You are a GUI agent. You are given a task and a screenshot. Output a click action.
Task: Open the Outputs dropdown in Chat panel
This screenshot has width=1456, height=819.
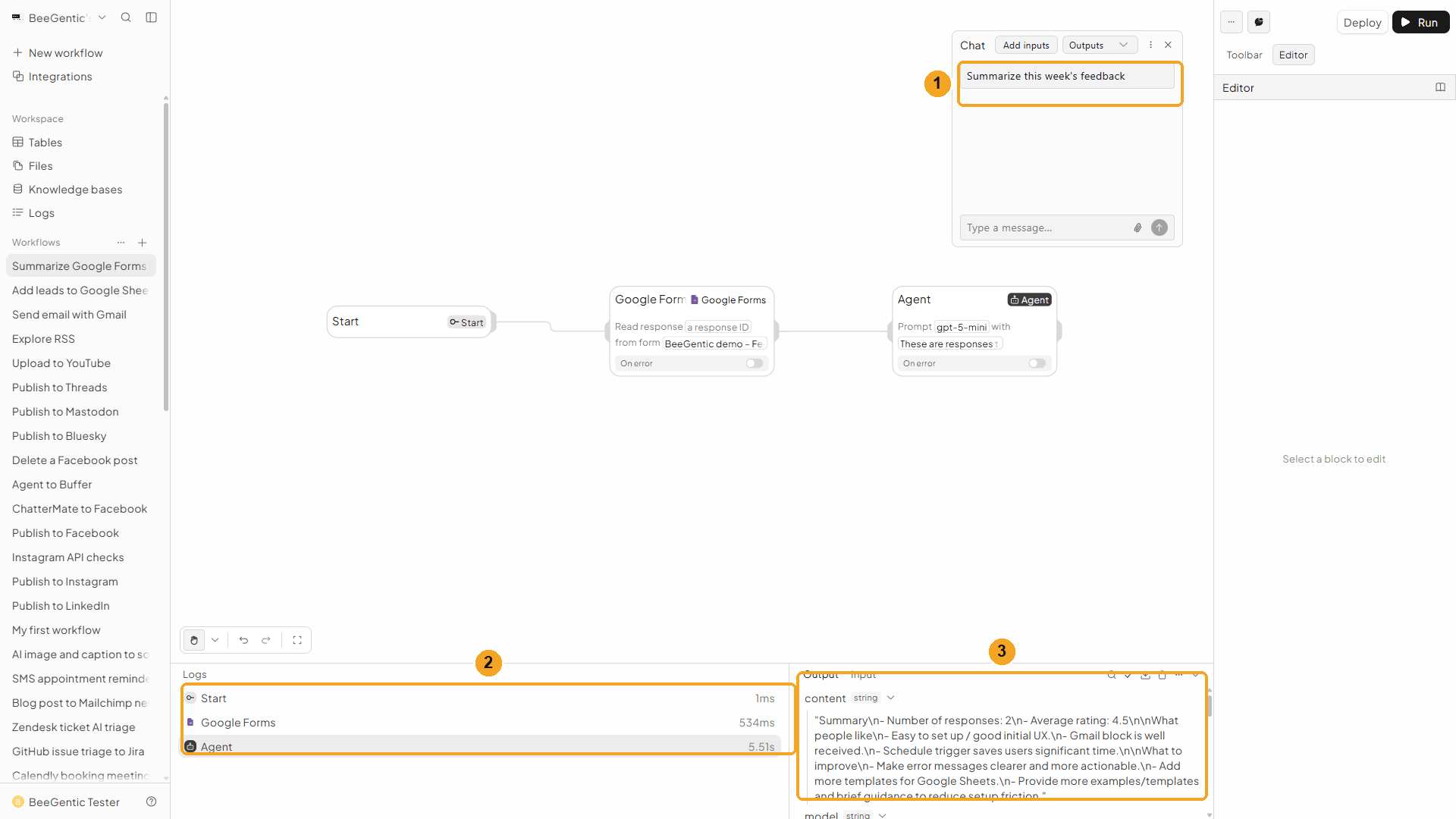(x=1100, y=45)
